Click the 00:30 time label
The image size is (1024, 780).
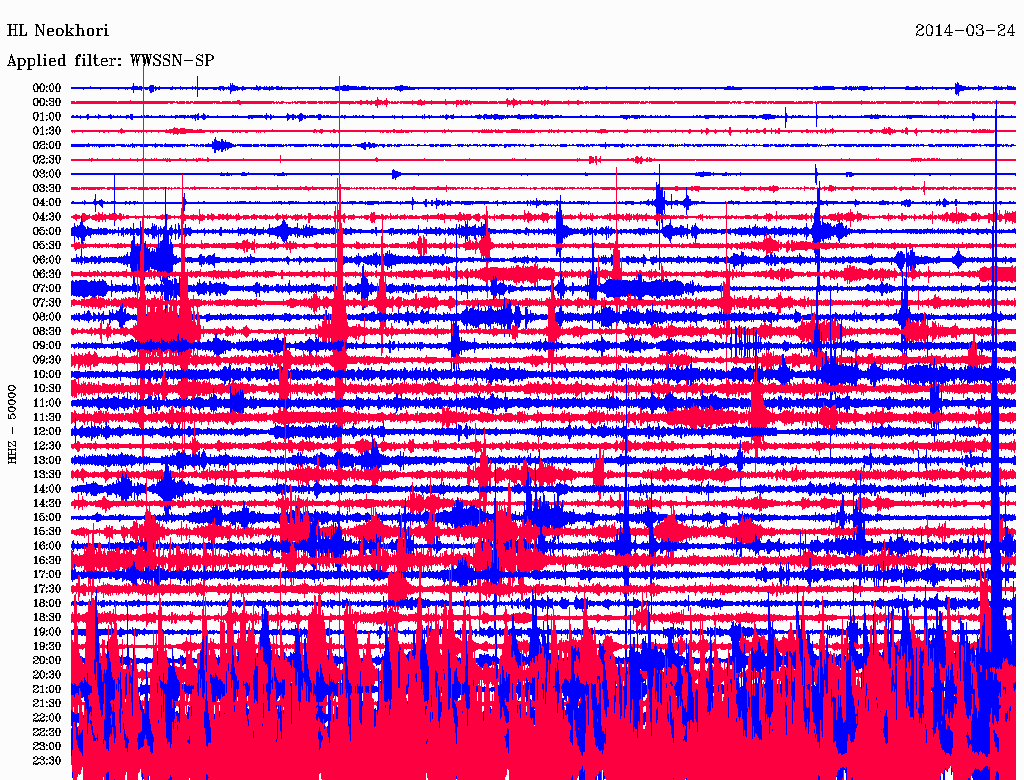coord(47,103)
